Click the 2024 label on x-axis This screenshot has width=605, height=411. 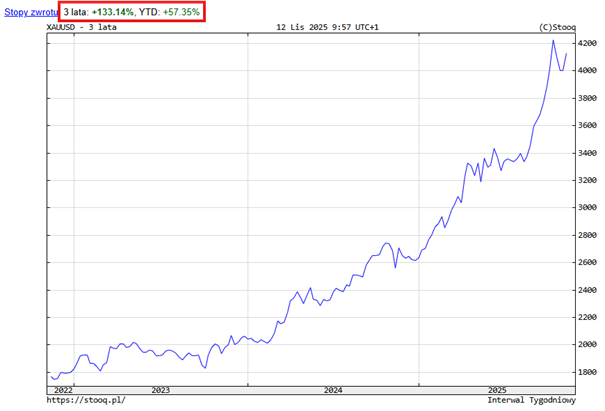pyautogui.click(x=333, y=389)
